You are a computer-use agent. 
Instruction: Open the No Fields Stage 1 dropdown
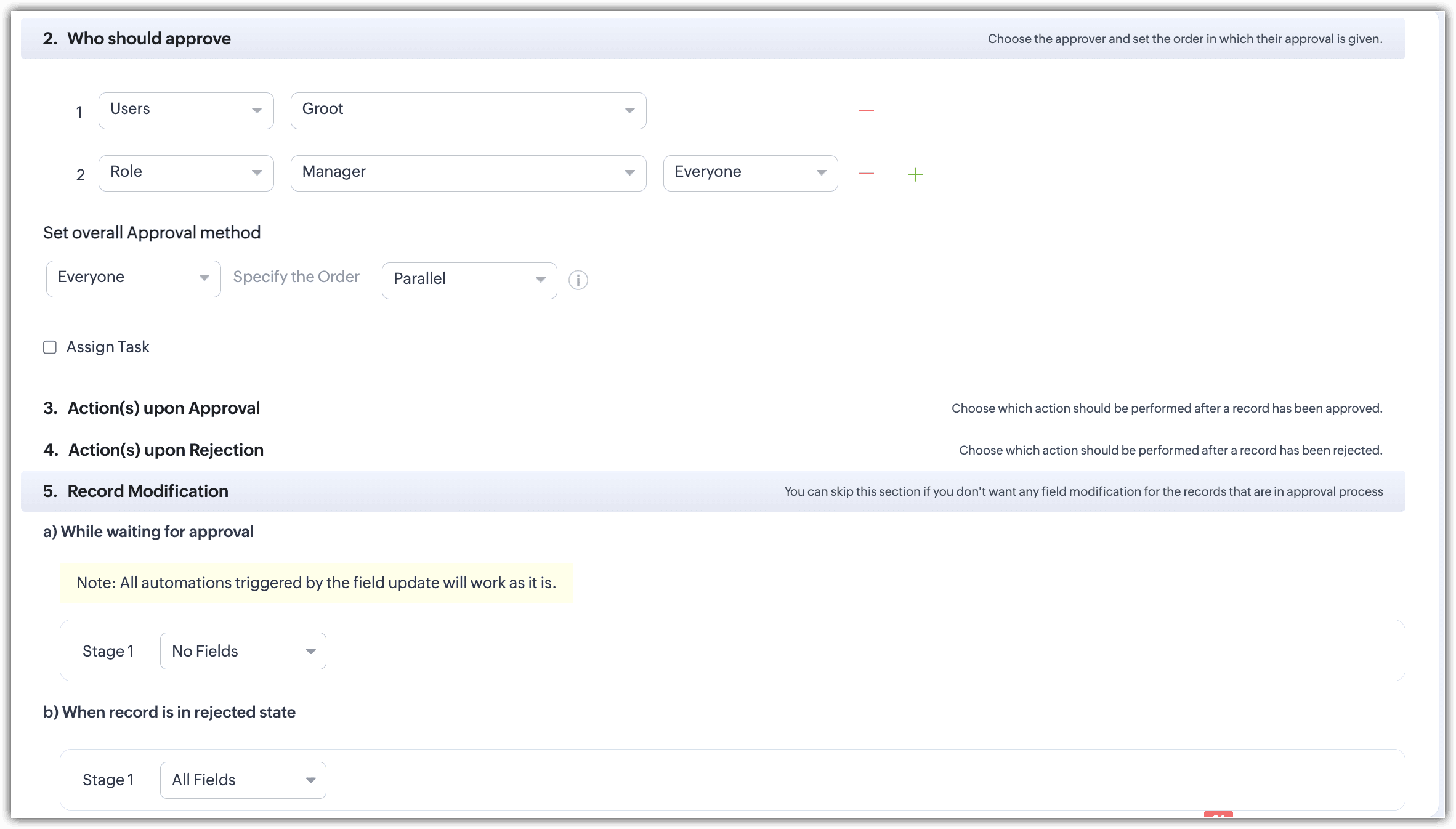(243, 651)
